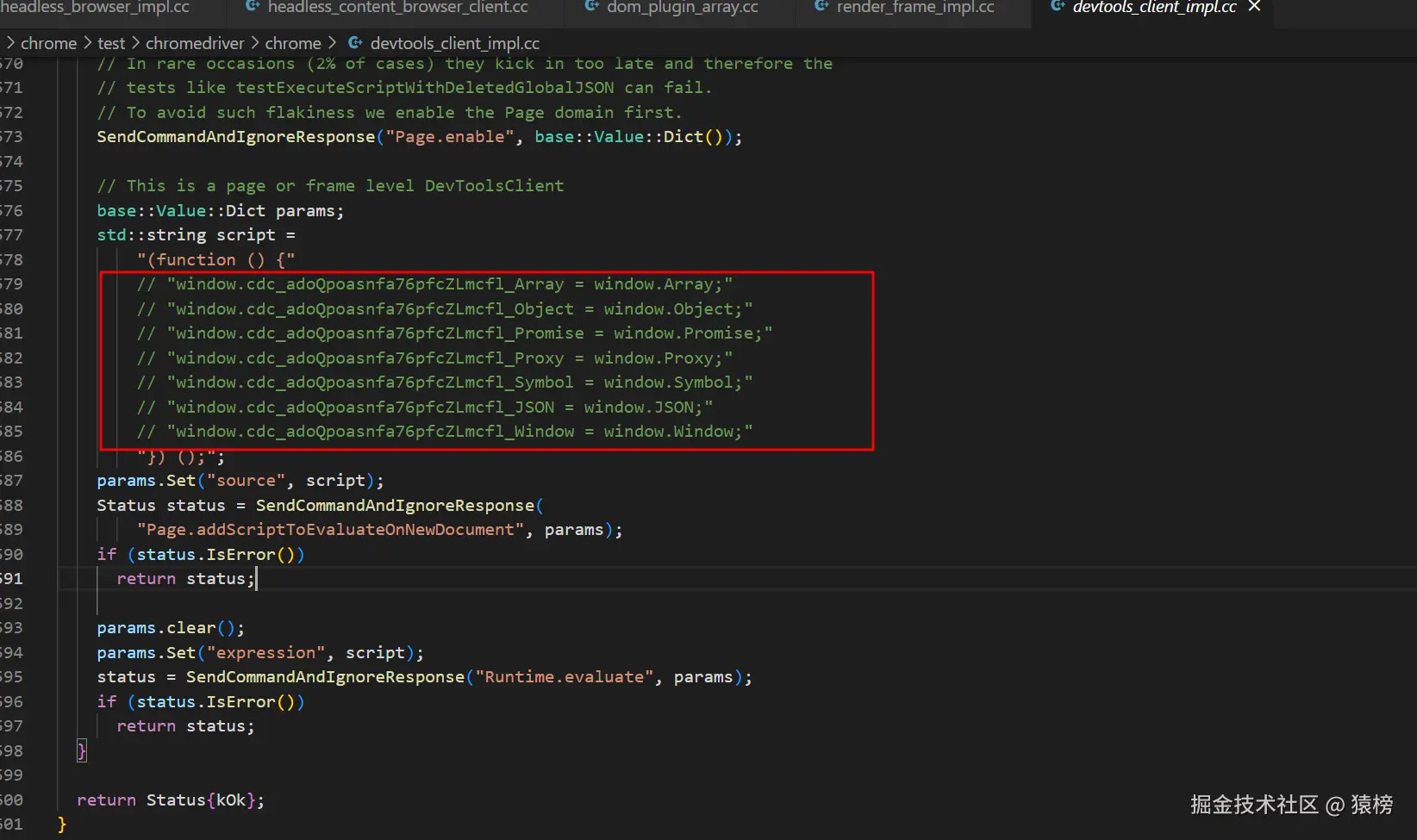Click the commented cdc_ Window assignment line

click(445, 432)
